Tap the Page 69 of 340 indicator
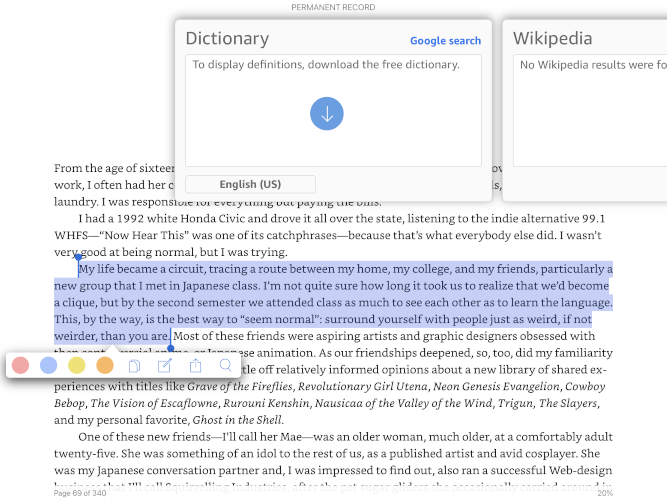Image resolution: width=667 pixels, height=500 pixels. (80, 493)
